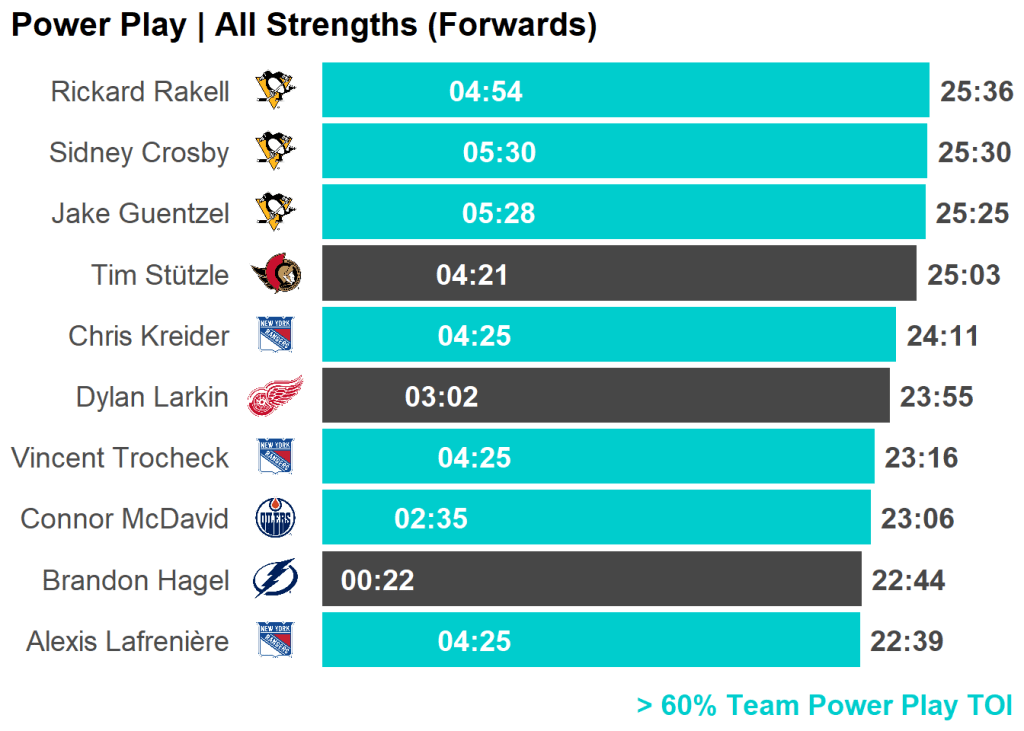The image size is (1024, 731).
Task: Click Dylan Larkin's 03:02 power play label
Action: [x=441, y=397]
